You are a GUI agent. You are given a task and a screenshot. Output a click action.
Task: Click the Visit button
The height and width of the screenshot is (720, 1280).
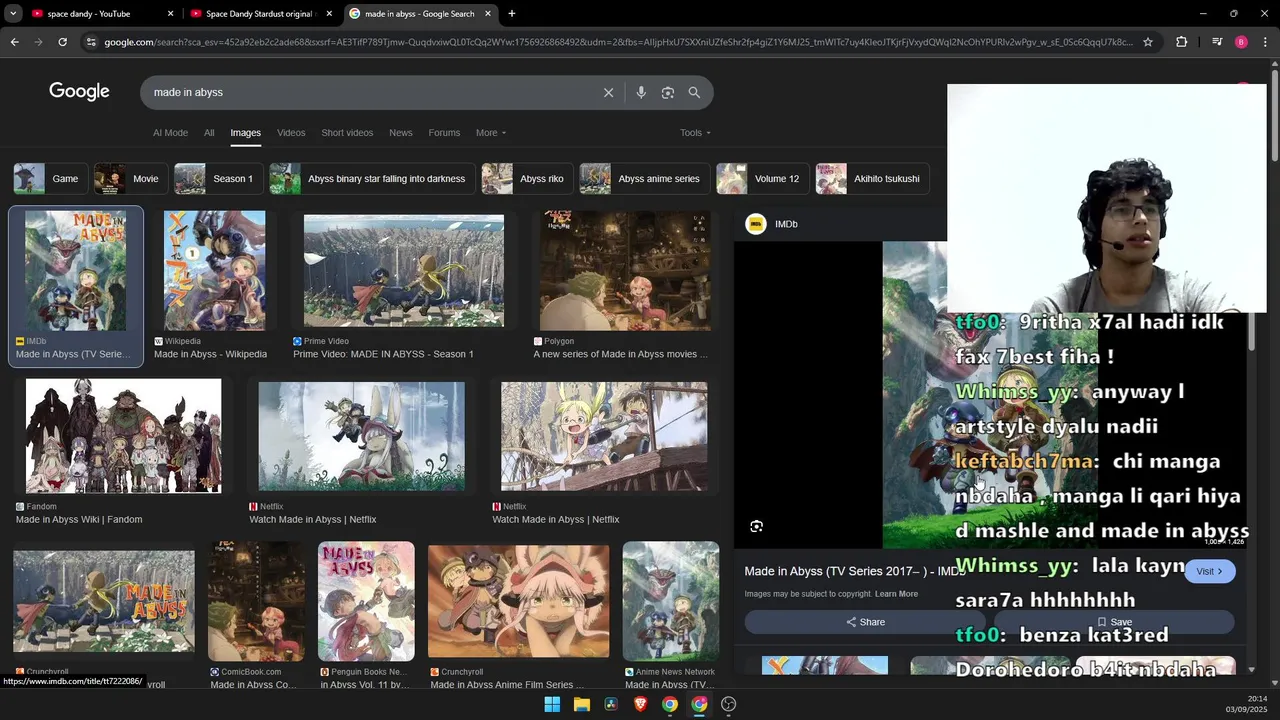1210,571
